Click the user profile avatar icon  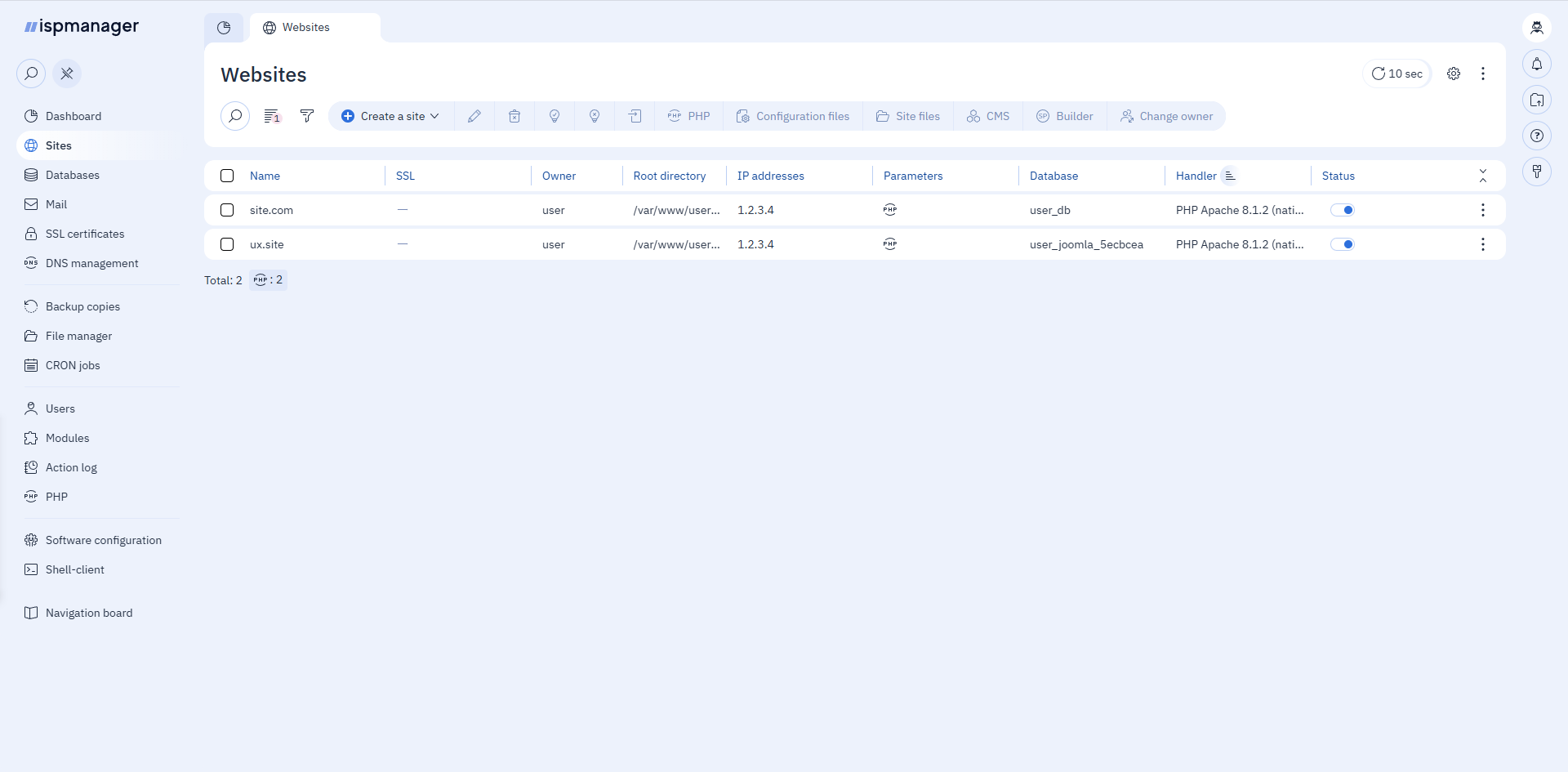(x=1537, y=28)
